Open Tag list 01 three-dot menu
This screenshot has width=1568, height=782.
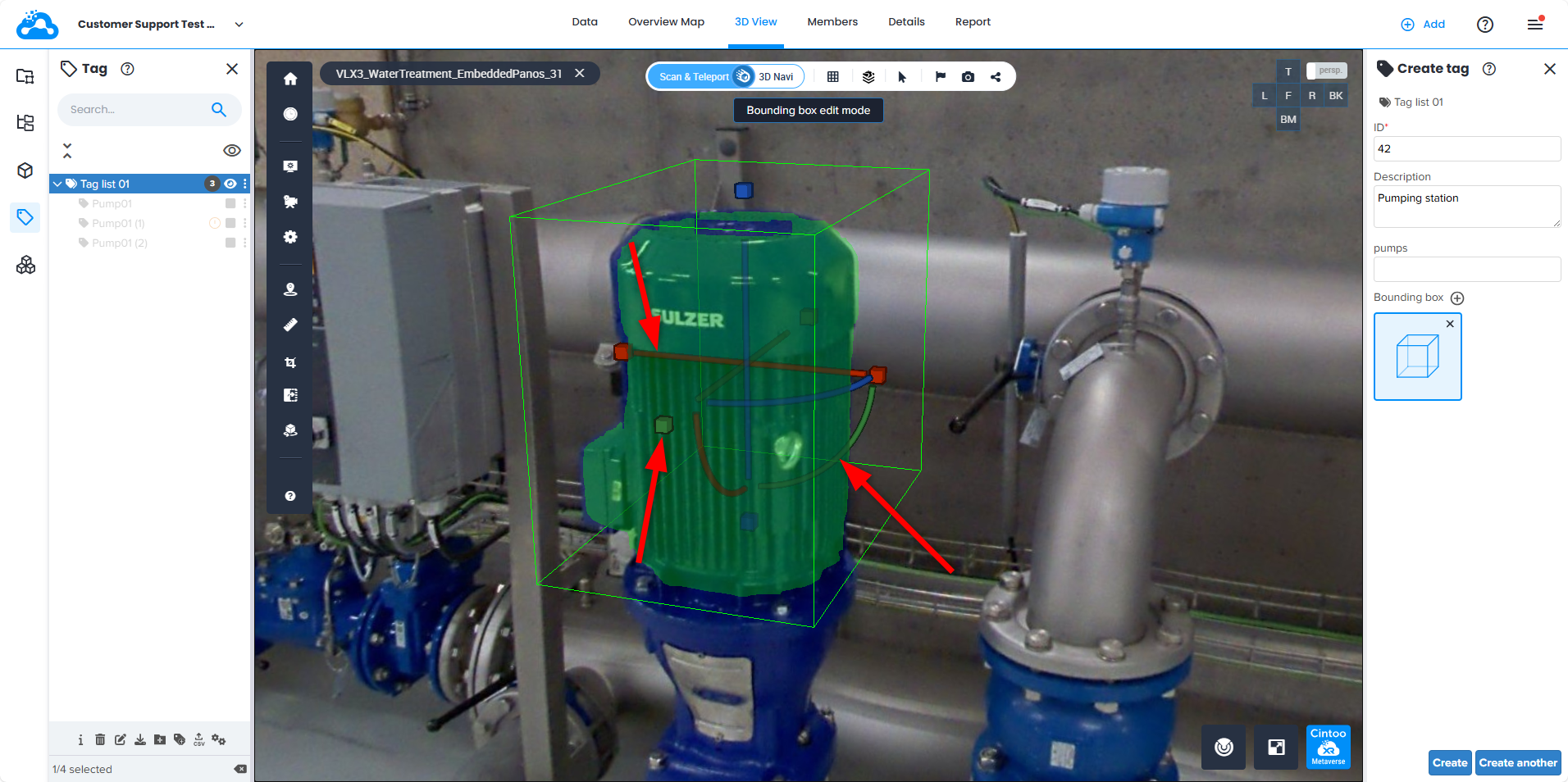click(x=245, y=184)
